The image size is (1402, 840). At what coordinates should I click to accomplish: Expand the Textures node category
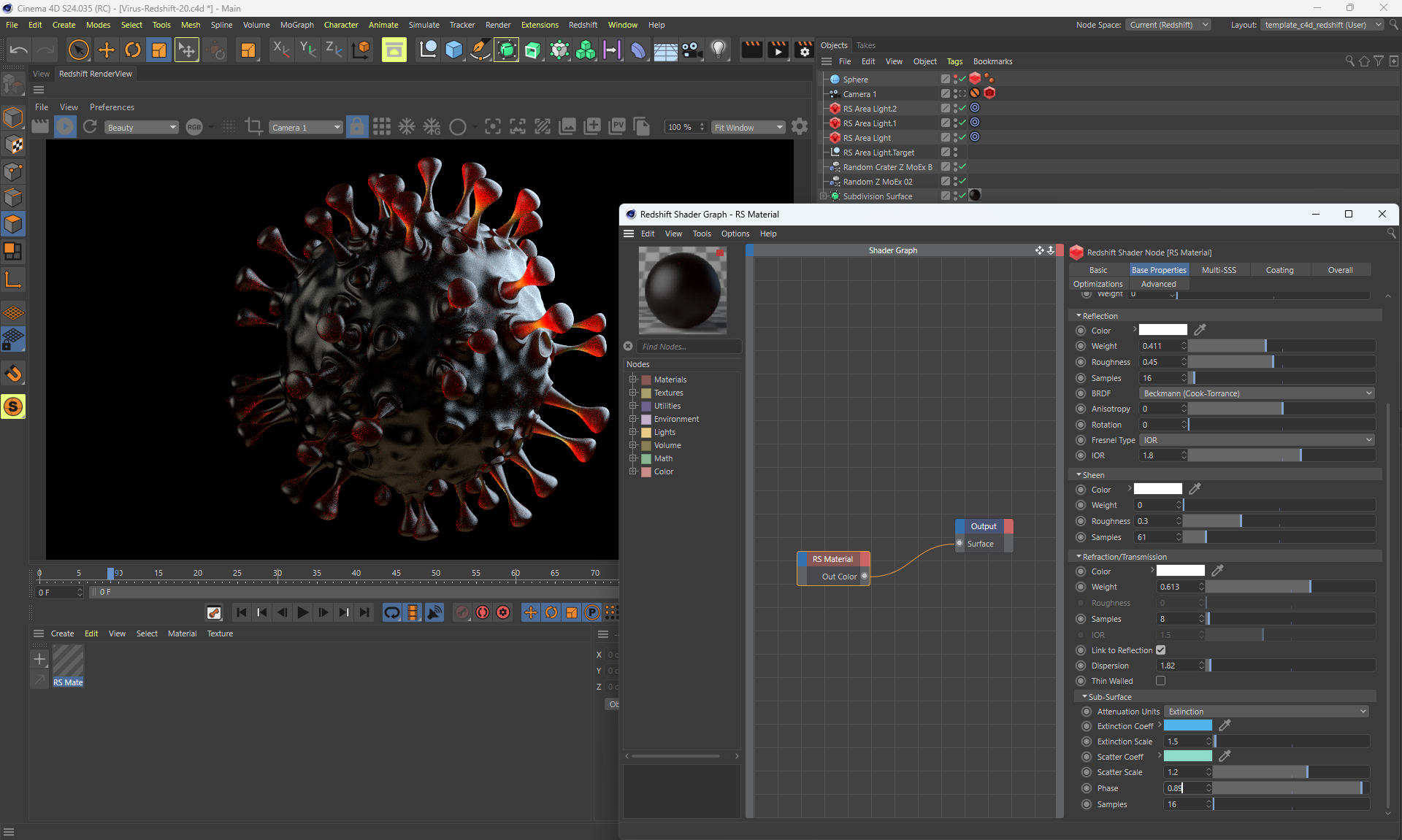pos(633,393)
